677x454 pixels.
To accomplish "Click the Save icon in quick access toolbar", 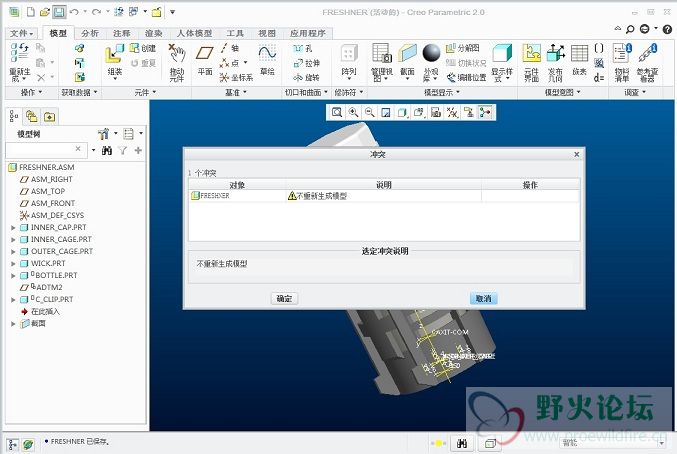I will click(59, 12).
